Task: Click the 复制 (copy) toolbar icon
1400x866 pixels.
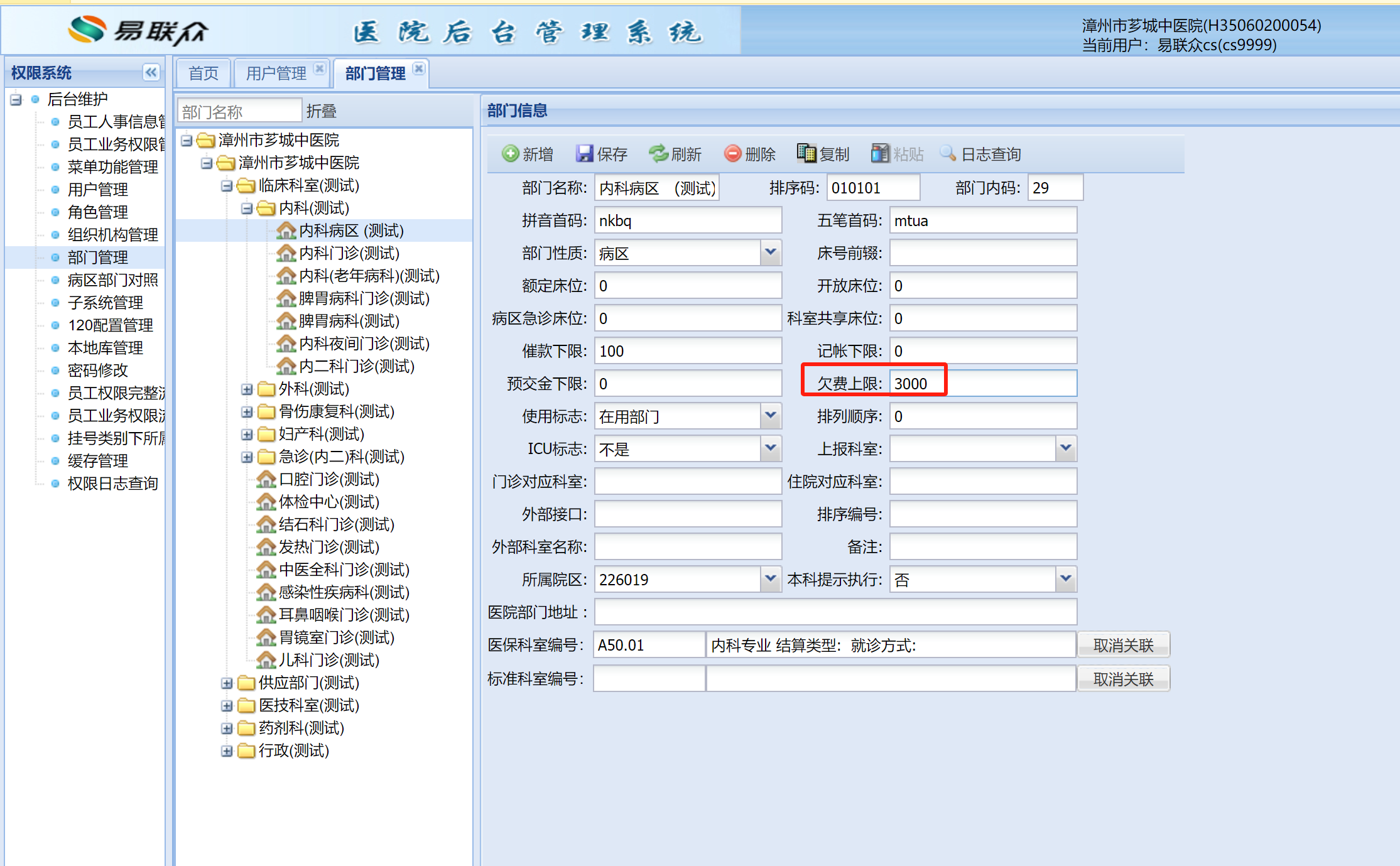Action: click(x=806, y=154)
